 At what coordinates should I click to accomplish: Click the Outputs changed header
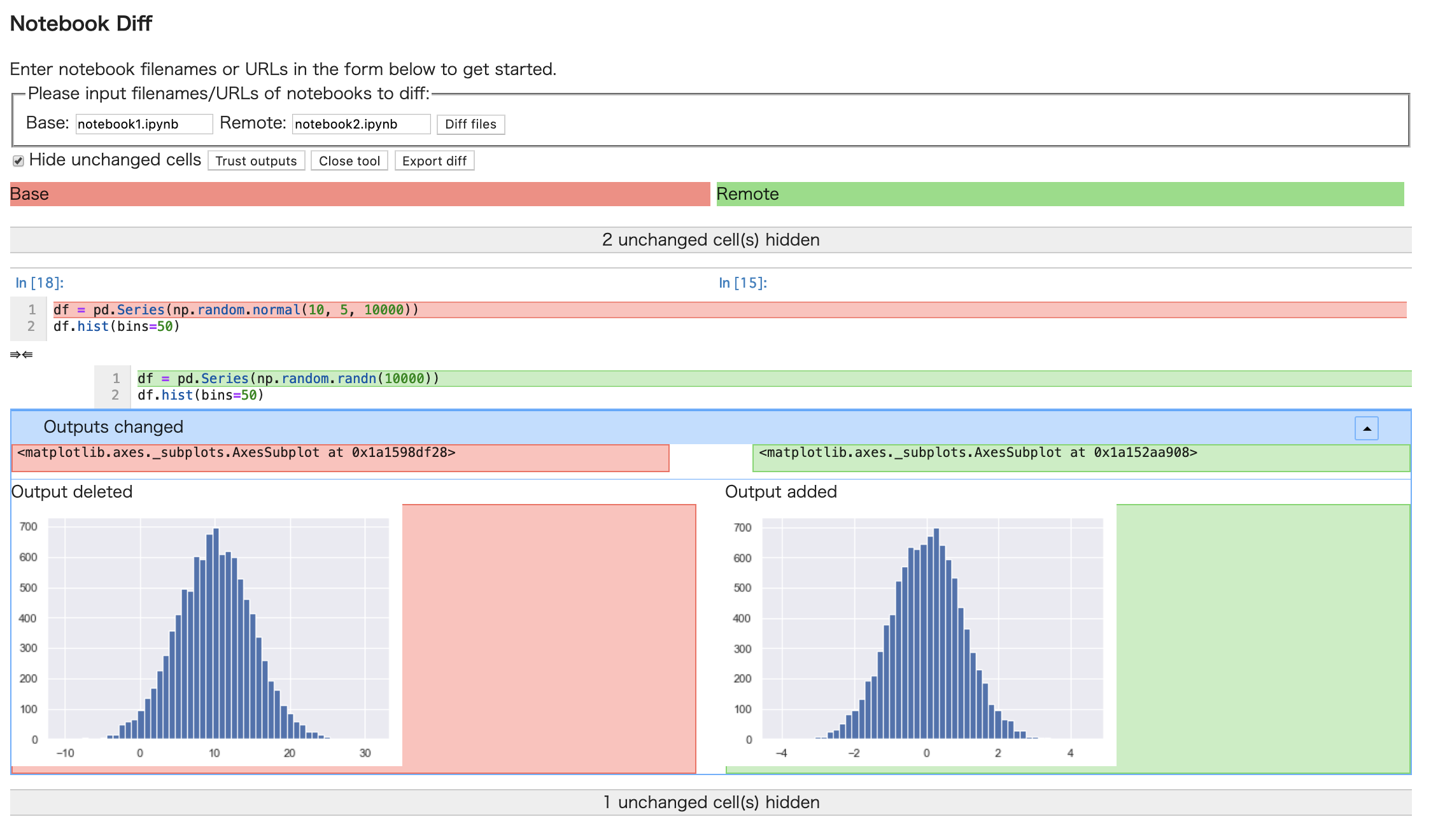[113, 427]
